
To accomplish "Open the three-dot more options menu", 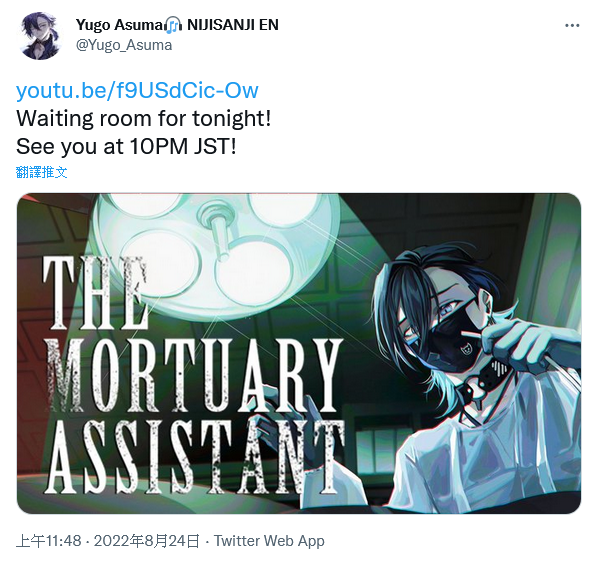I will tap(572, 26).
